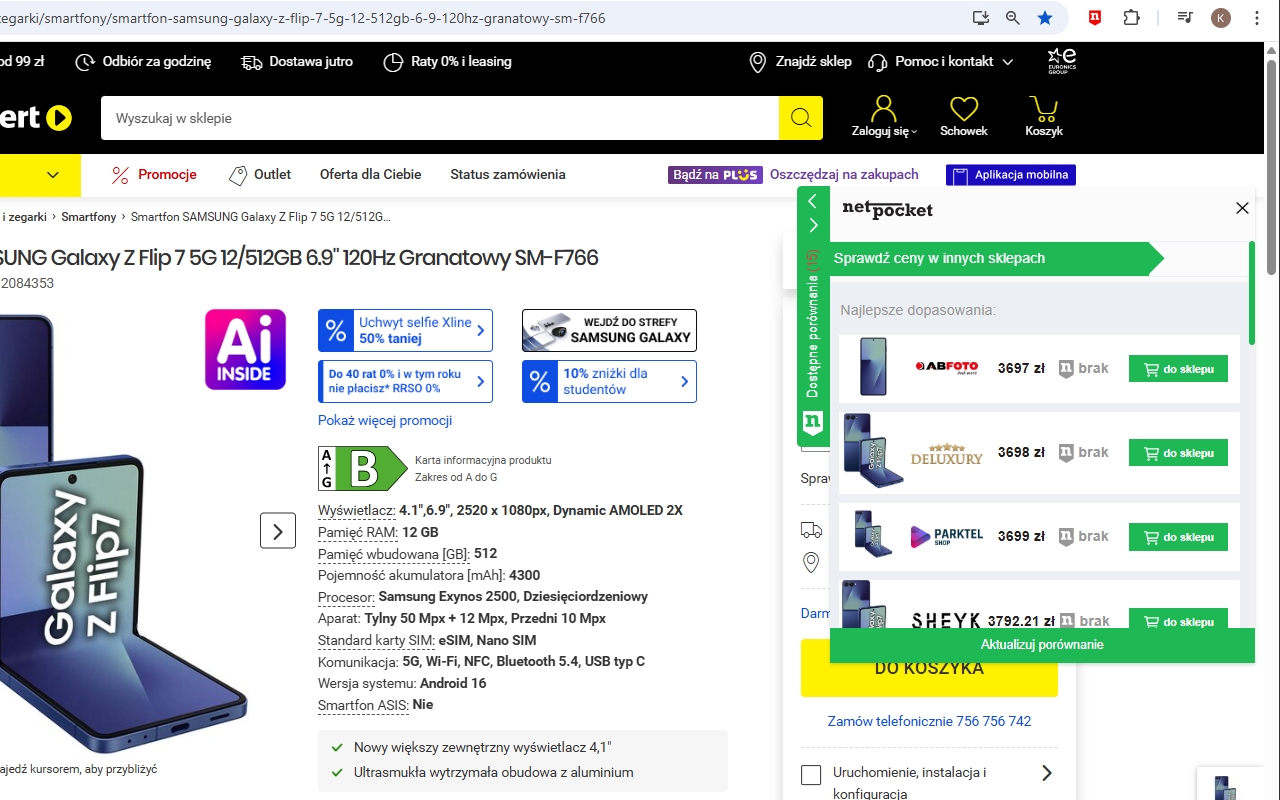Open the ABFOTO offer phone thumbnail
This screenshot has width=1280, height=800.
coord(873,367)
